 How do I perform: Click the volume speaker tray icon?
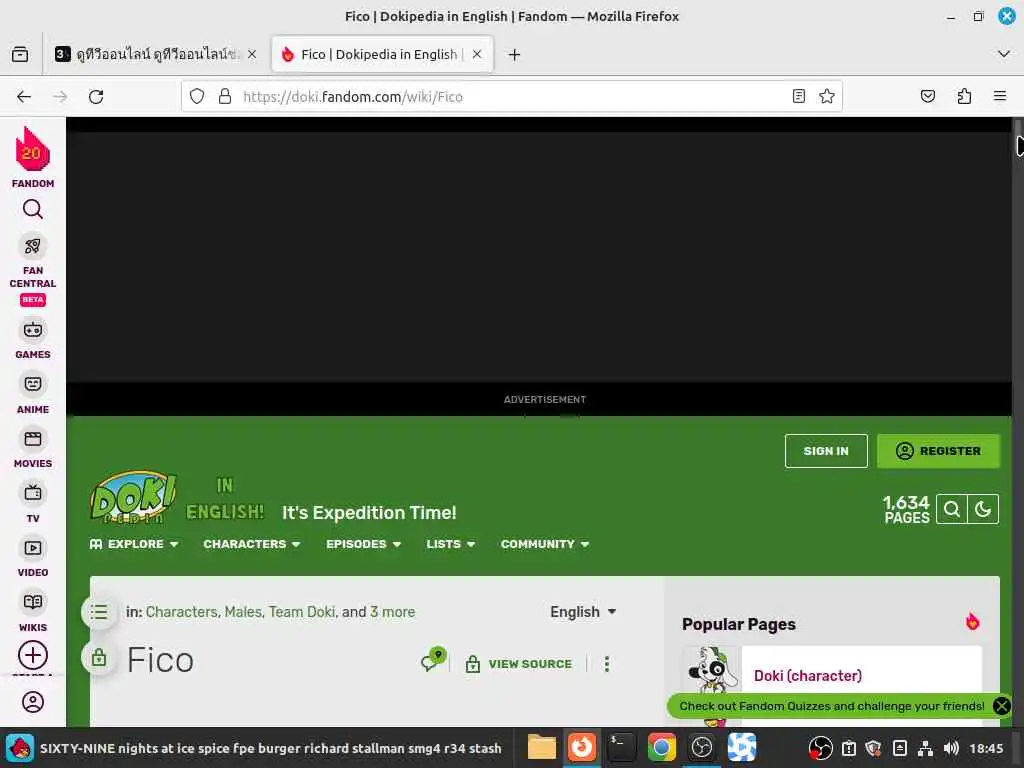[952, 748]
